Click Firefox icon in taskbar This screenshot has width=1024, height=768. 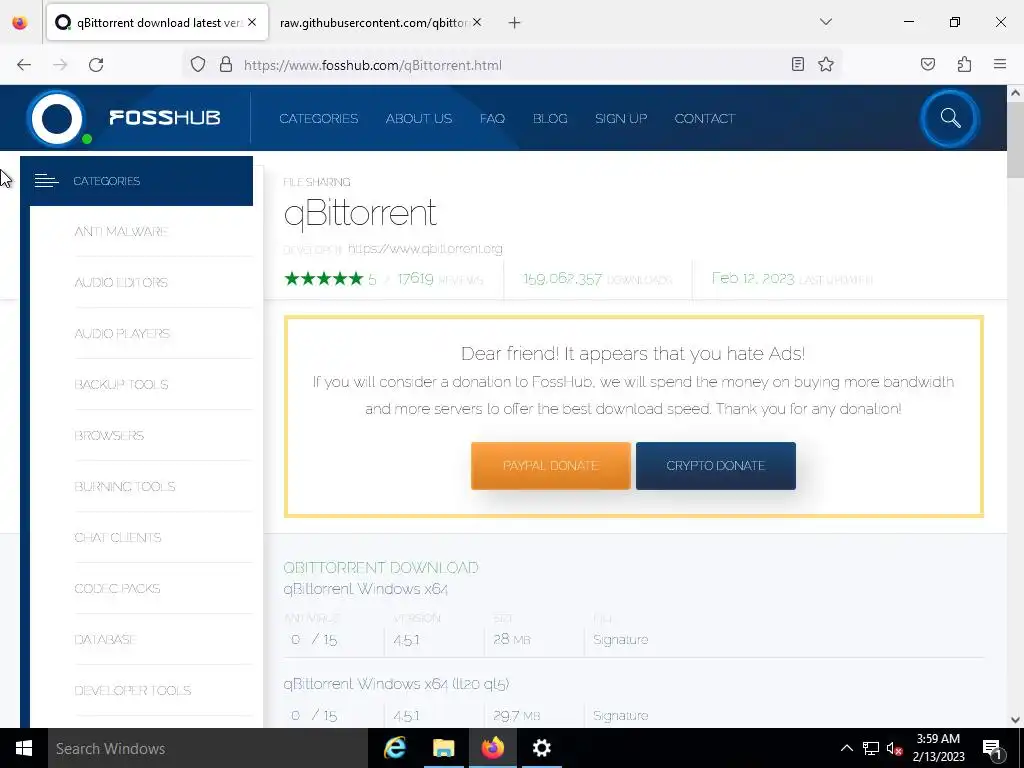pyautogui.click(x=493, y=748)
